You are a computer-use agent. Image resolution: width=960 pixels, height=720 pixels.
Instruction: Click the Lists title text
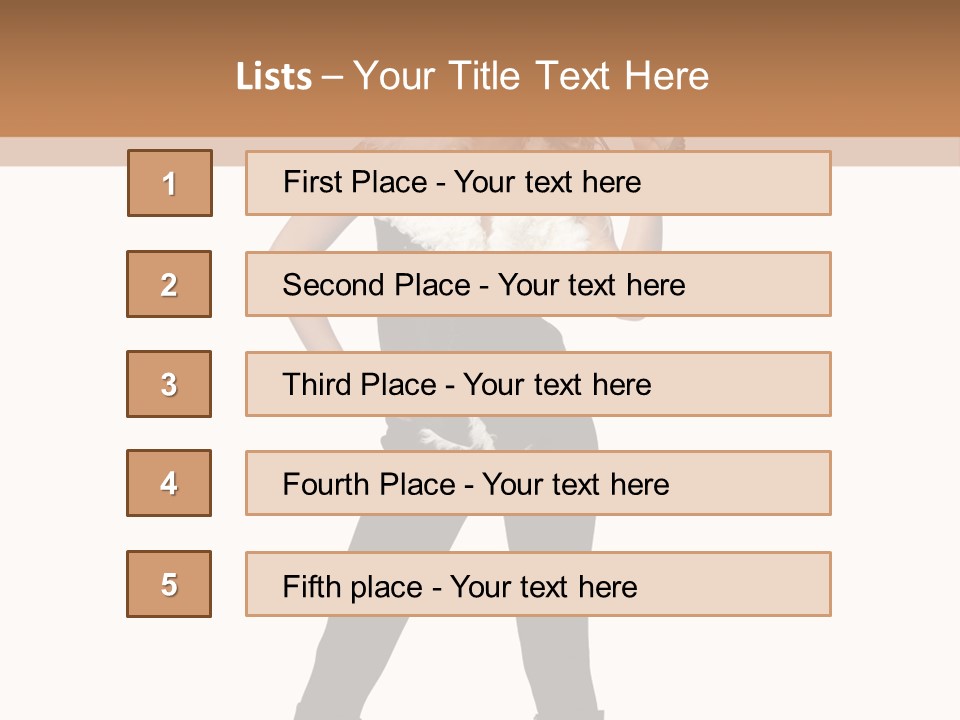[472, 76]
